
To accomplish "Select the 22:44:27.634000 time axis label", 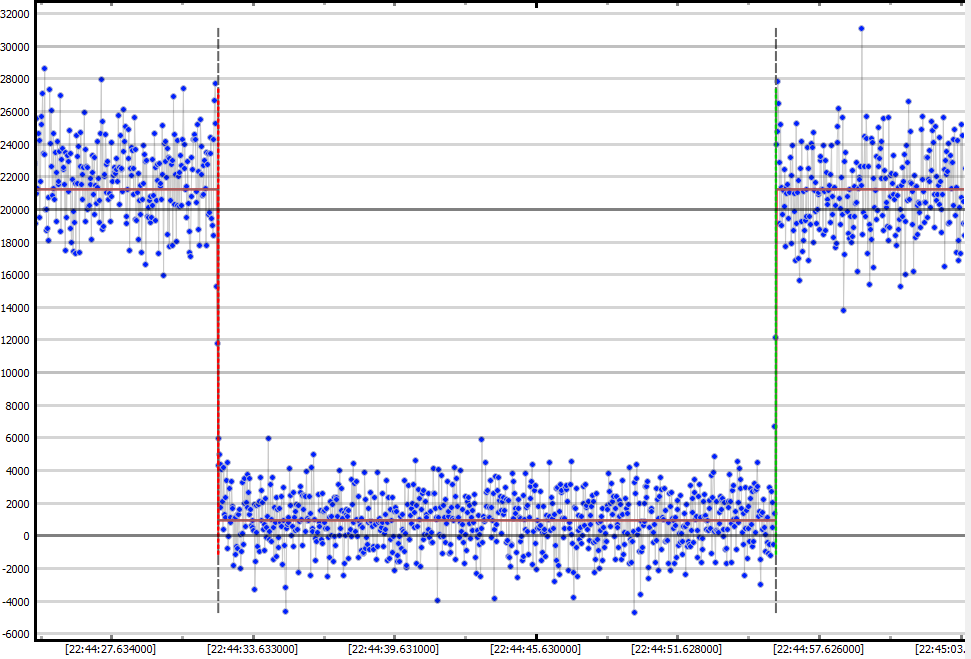I will click(110, 648).
